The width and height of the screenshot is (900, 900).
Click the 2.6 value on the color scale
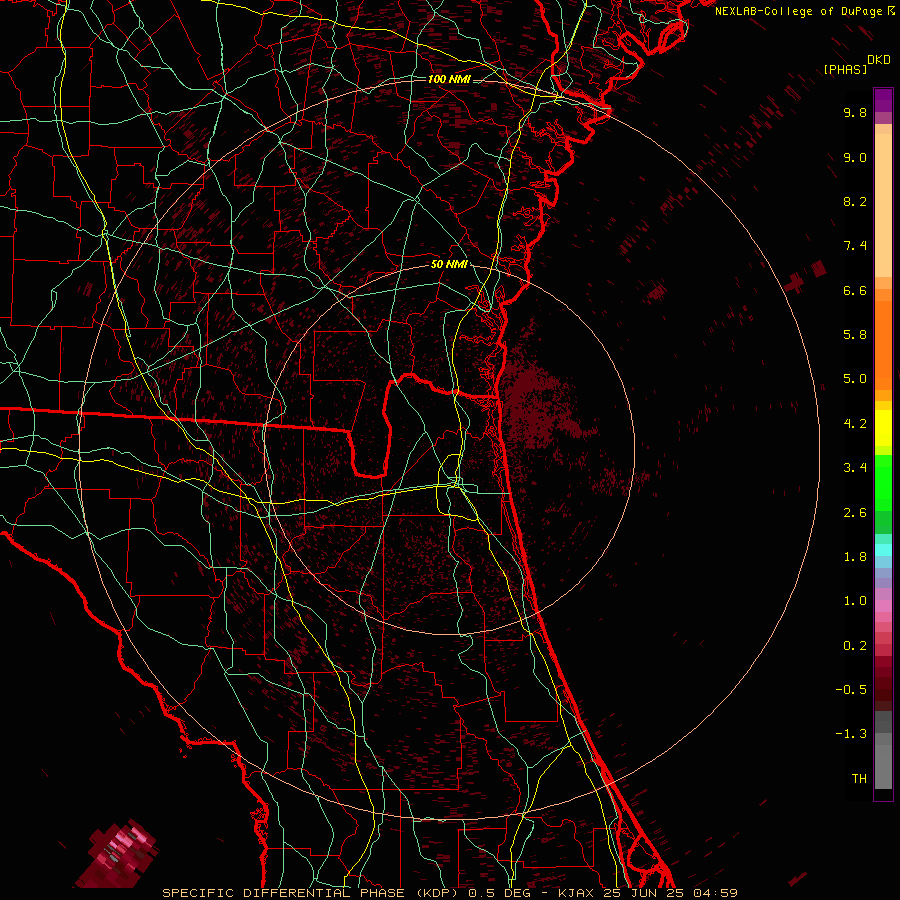point(855,513)
